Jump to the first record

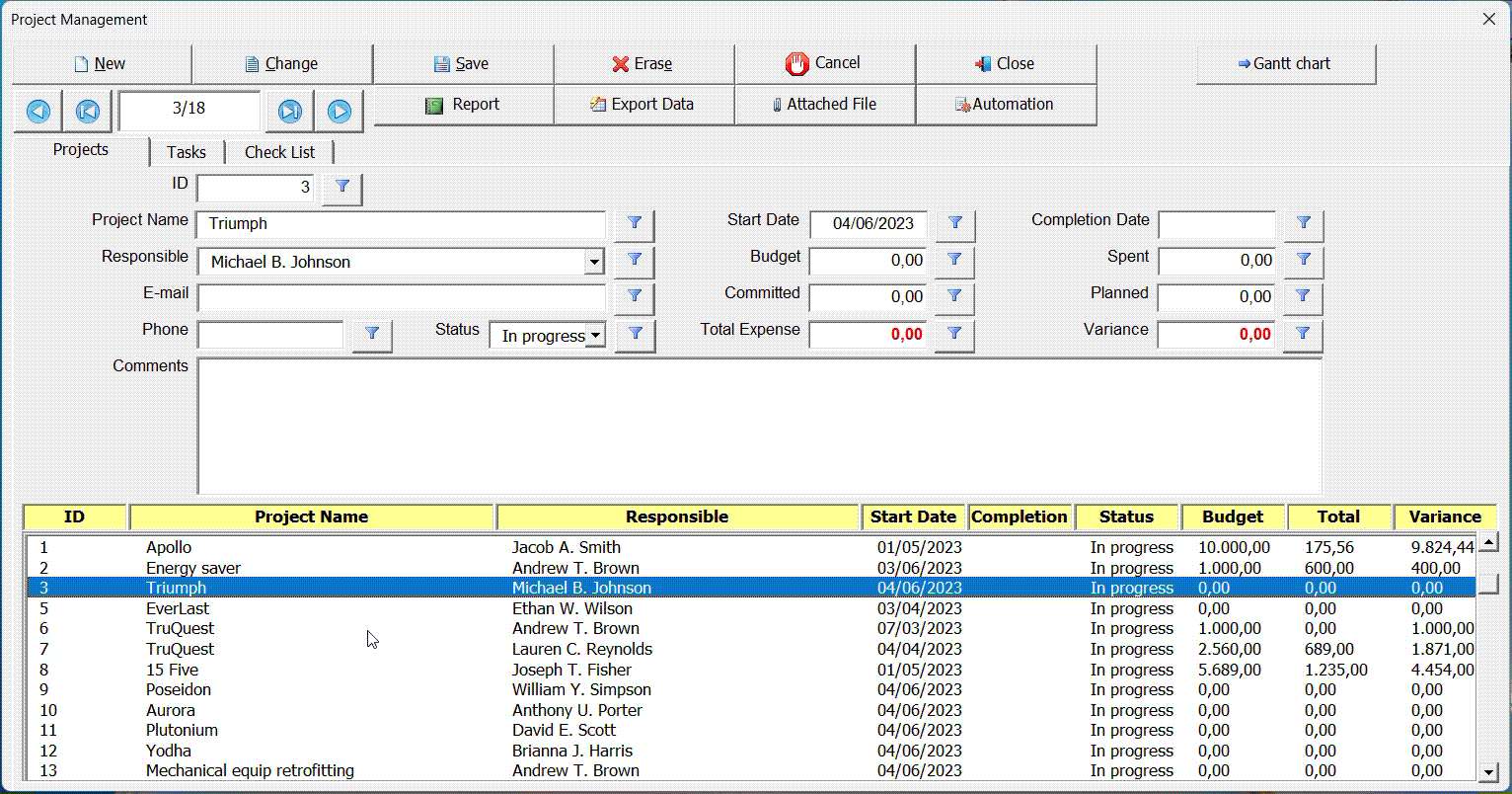pyautogui.click(x=88, y=112)
